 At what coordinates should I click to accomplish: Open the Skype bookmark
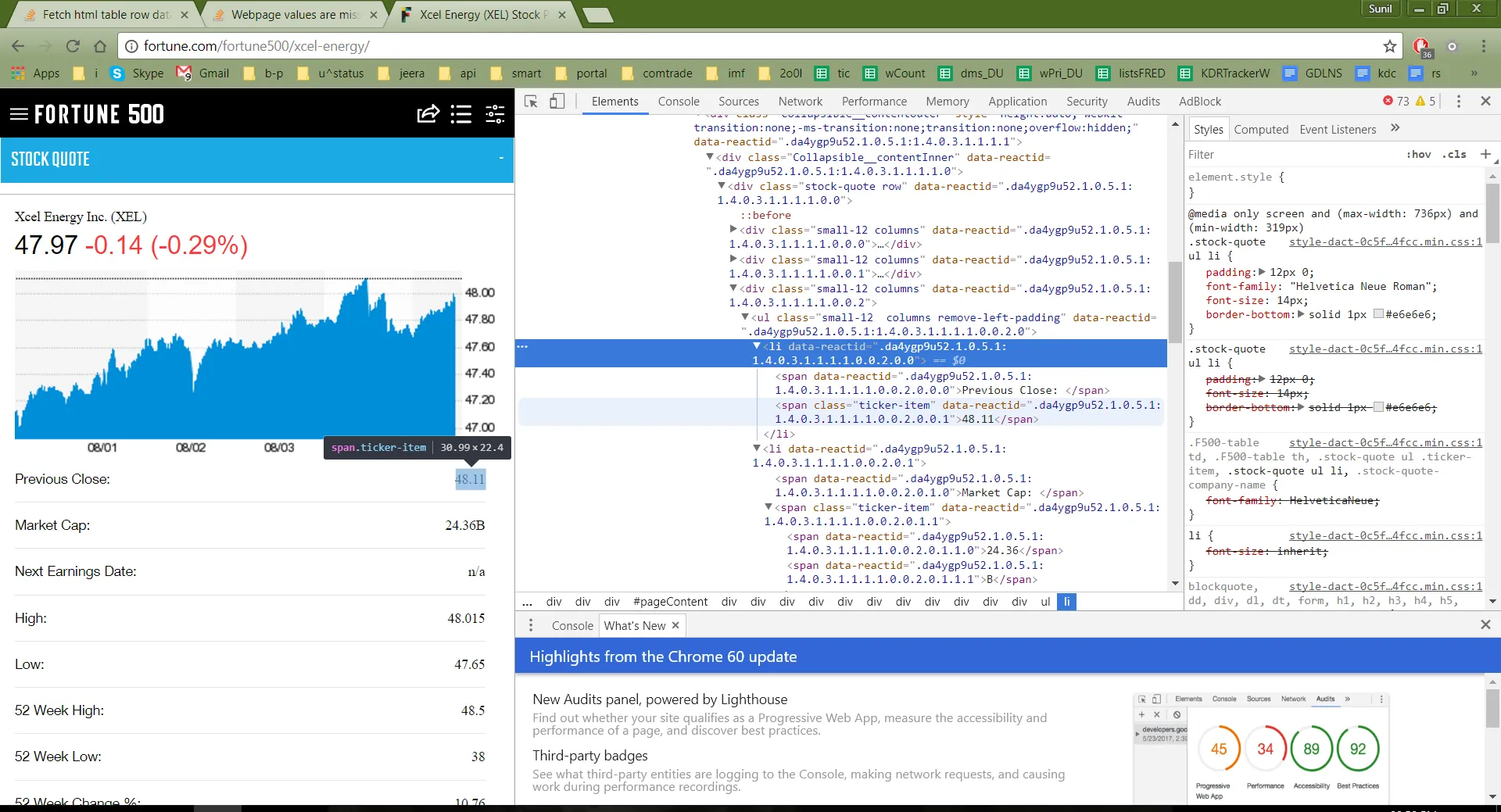point(137,73)
